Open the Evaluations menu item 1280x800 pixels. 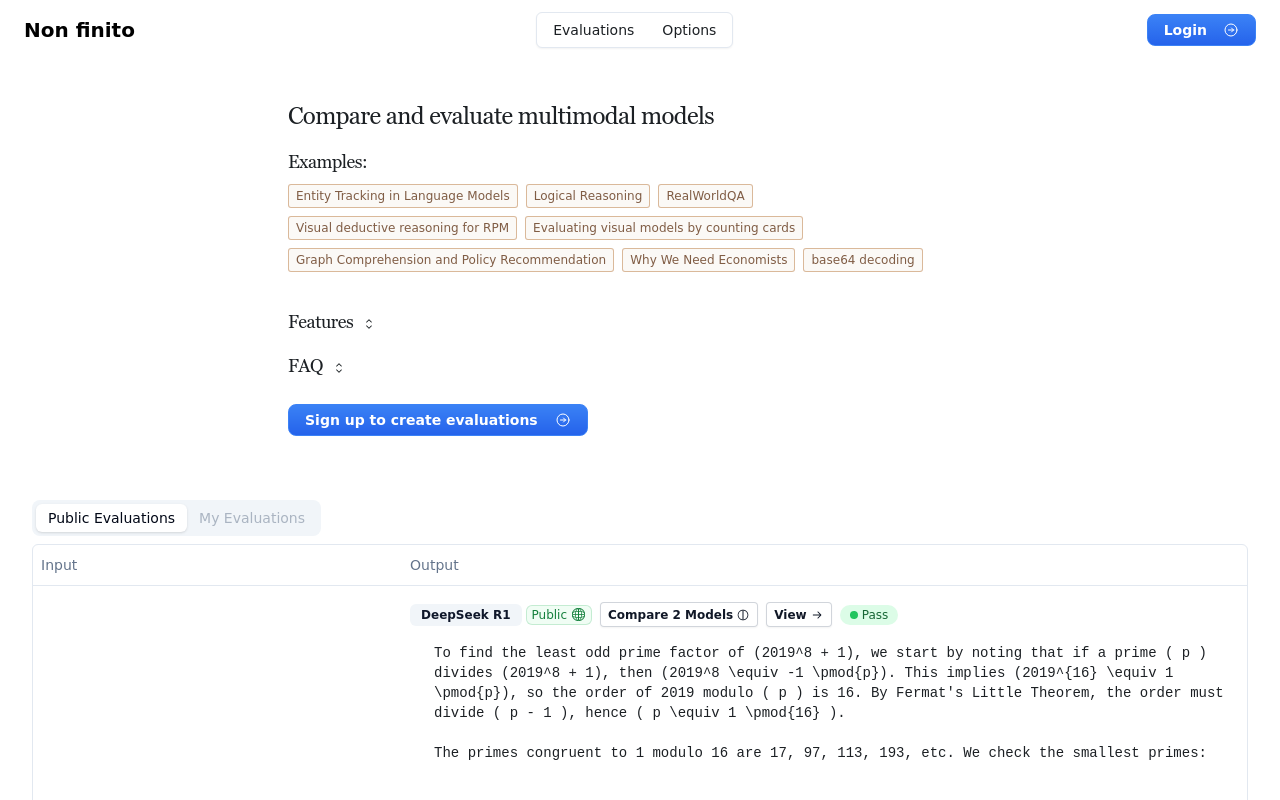click(x=593, y=30)
